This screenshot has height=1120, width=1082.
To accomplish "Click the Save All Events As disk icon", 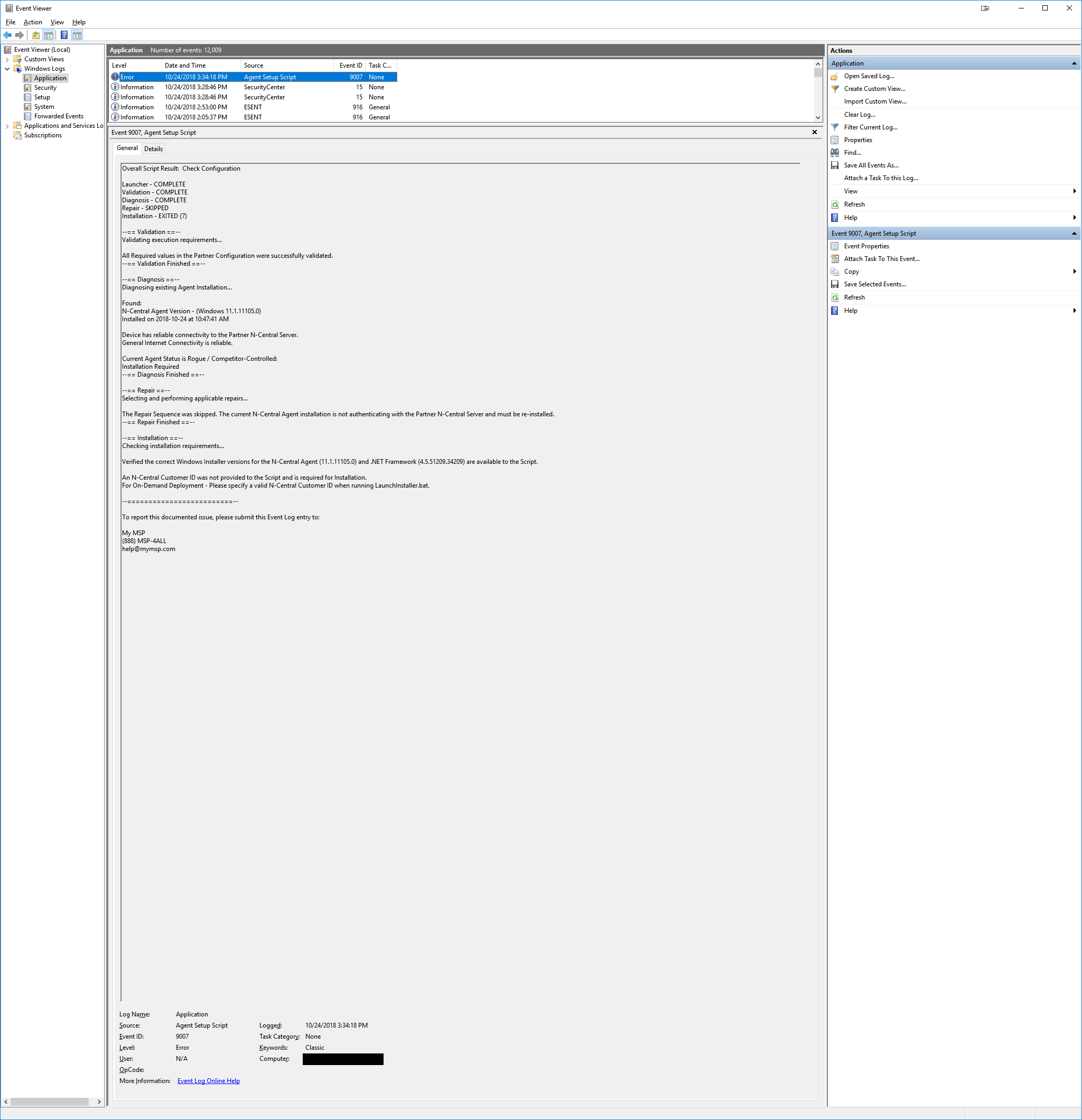I will [835, 166].
